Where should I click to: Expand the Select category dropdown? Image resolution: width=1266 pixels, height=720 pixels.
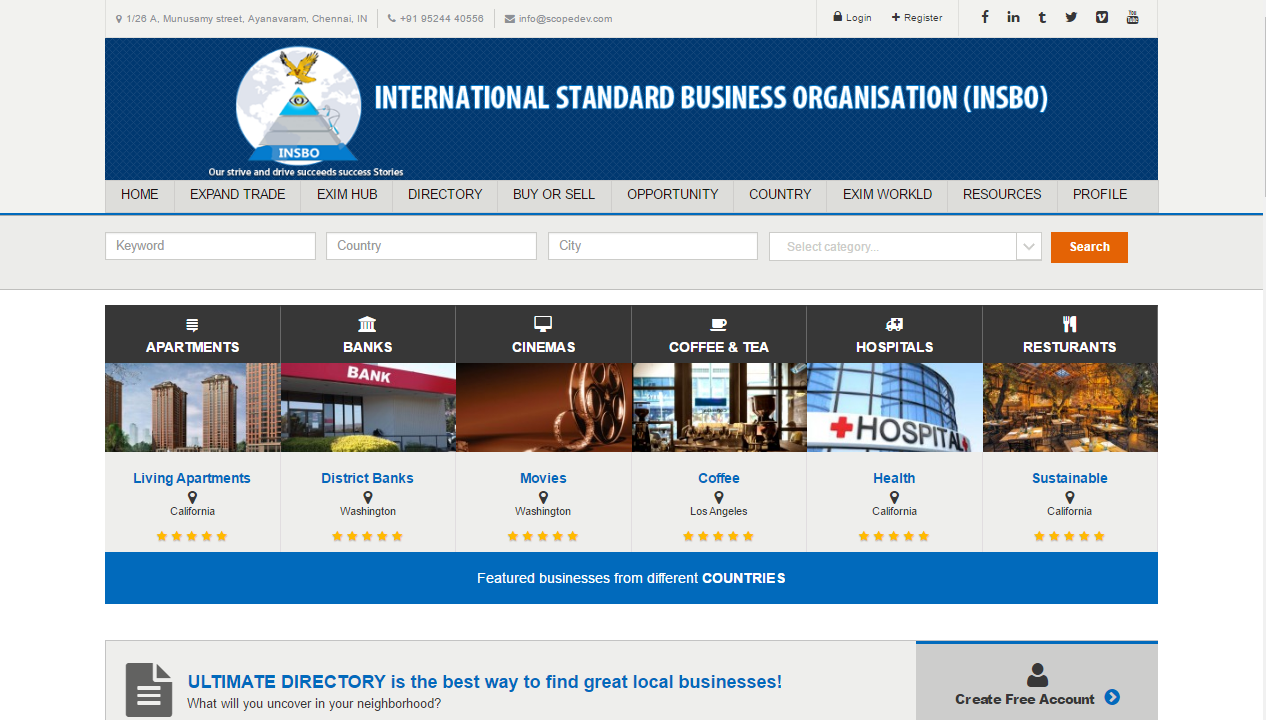pyautogui.click(x=892, y=247)
